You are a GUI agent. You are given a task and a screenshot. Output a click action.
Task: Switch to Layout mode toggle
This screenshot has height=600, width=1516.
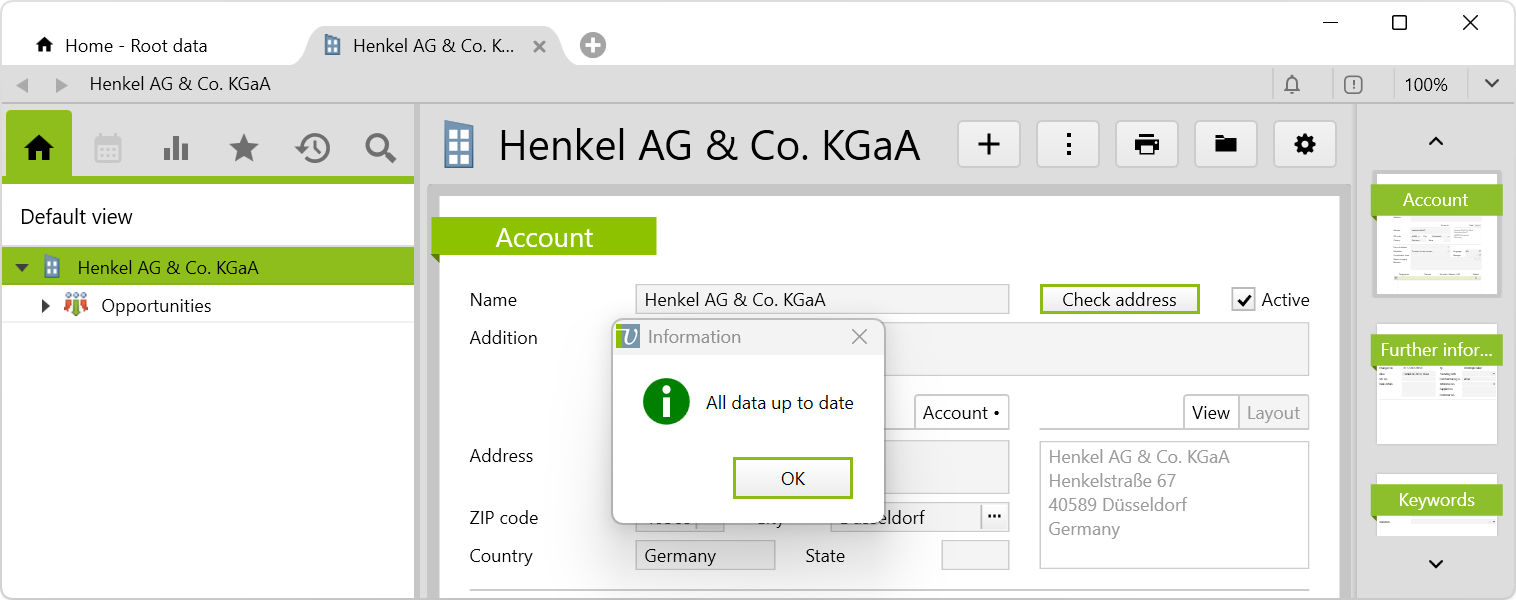pyautogui.click(x=1273, y=413)
